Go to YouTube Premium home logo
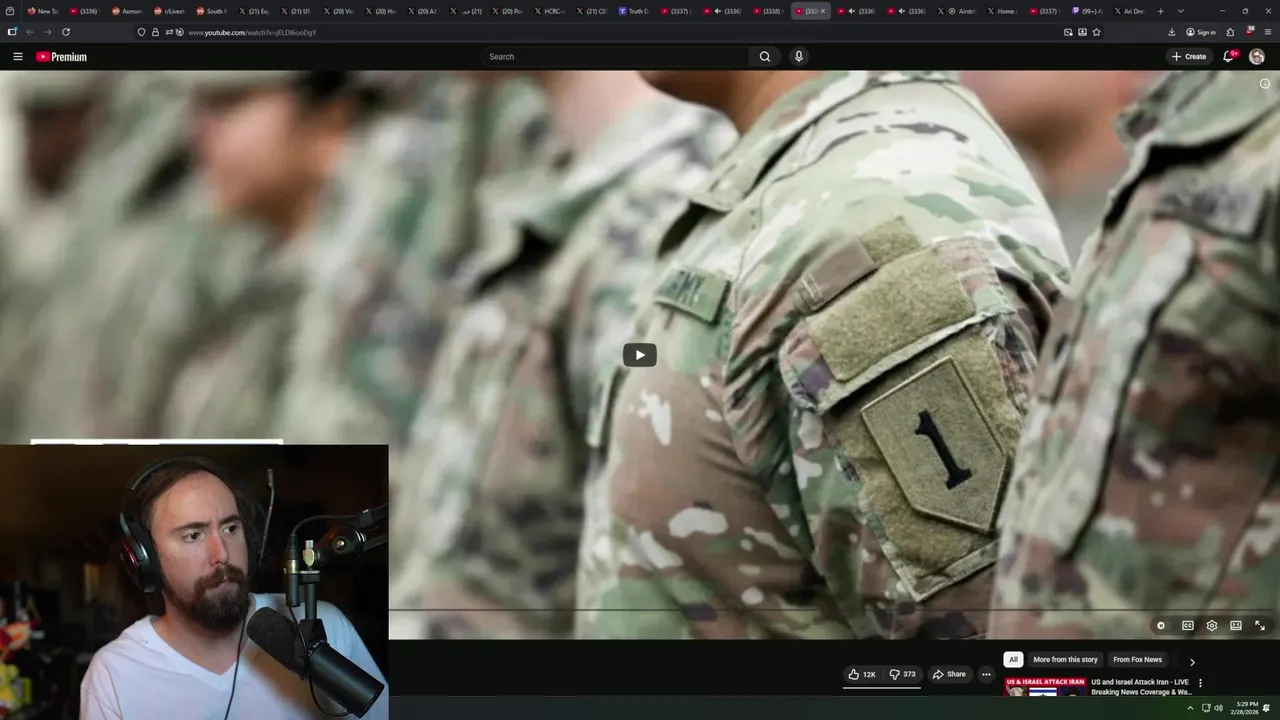1280x720 pixels. point(61,57)
